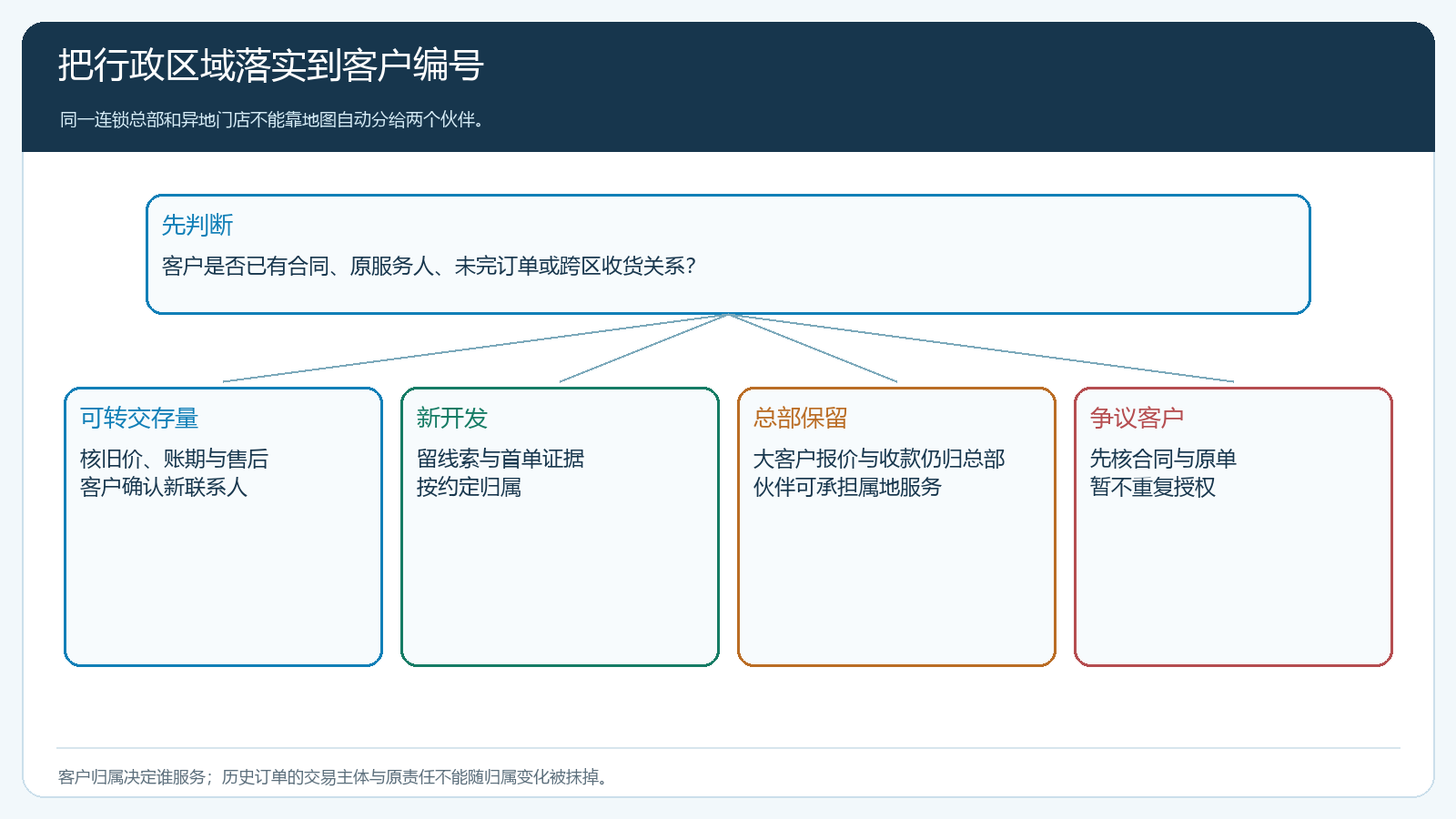
Task: Select the question text 客户是否已有合同、原服务人
Action: pyautogui.click(x=298, y=266)
